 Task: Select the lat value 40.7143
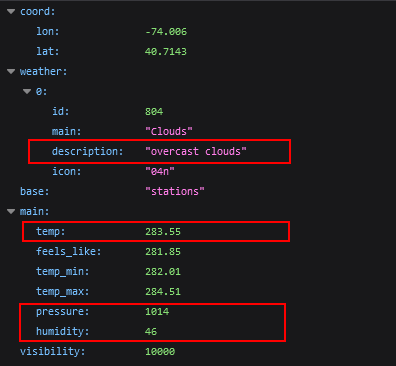pyautogui.click(x=166, y=51)
